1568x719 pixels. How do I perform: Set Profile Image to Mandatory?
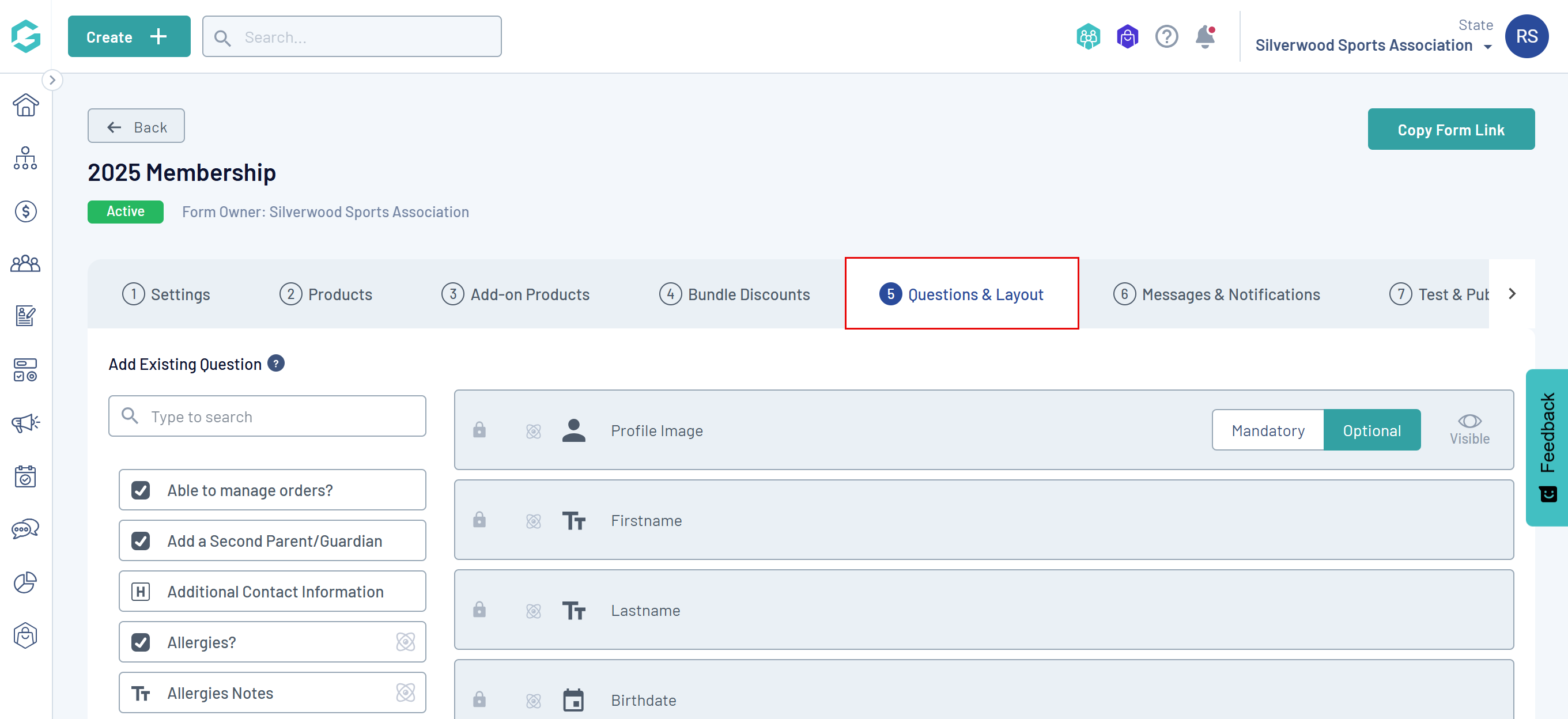[1267, 430]
